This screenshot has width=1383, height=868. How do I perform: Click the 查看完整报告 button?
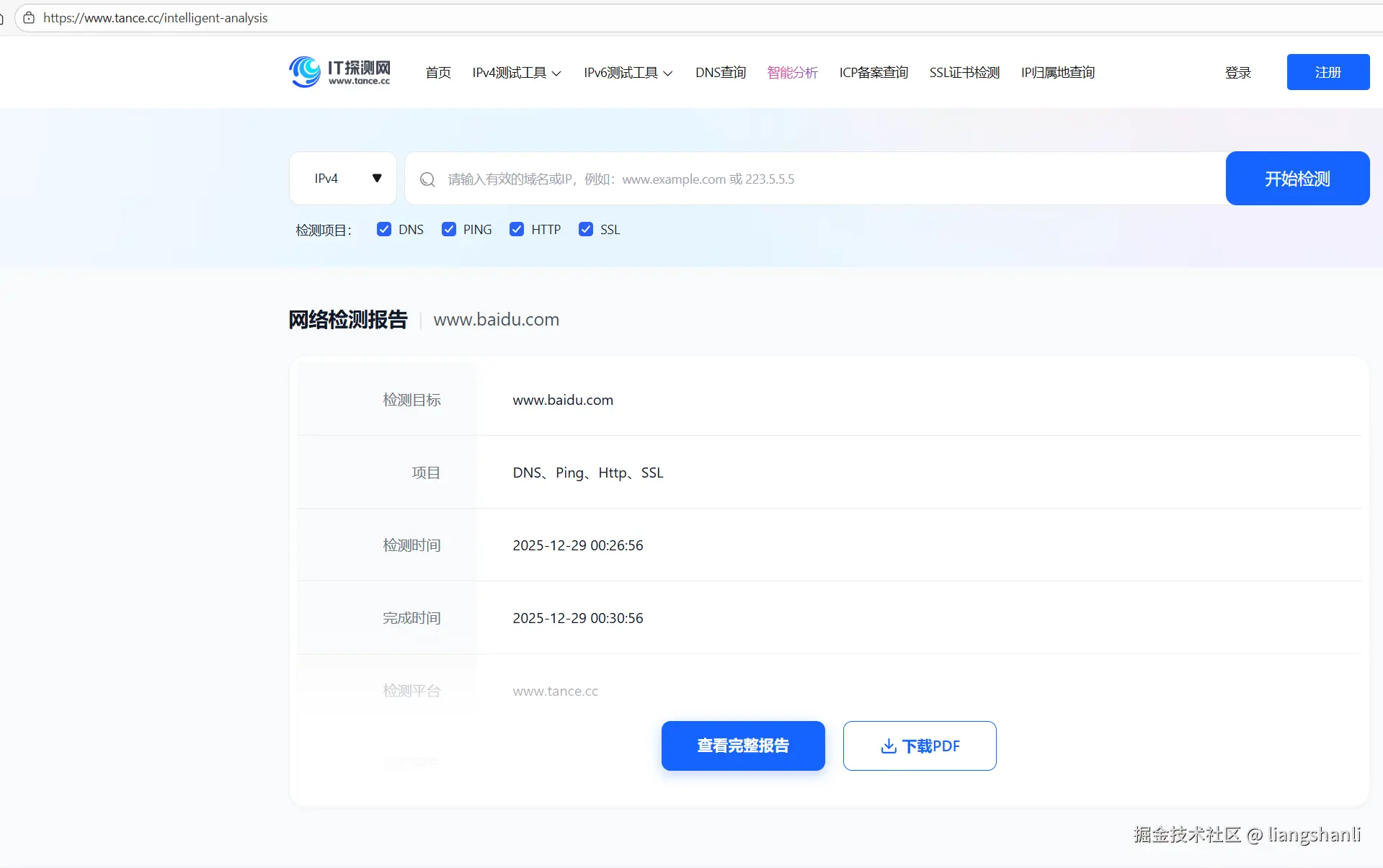[x=742, y=746]
